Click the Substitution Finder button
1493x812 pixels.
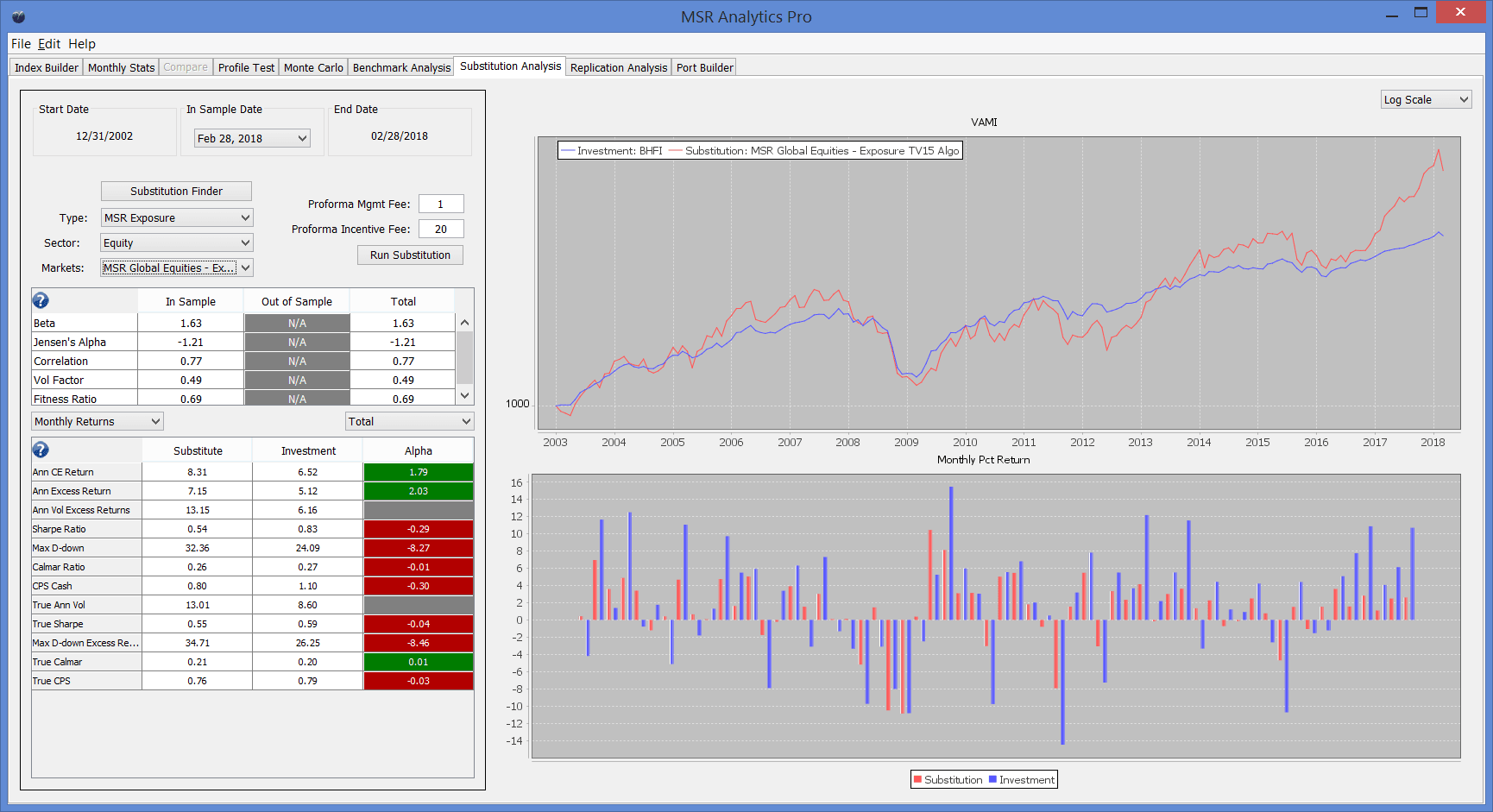click(x=176, y=192)
